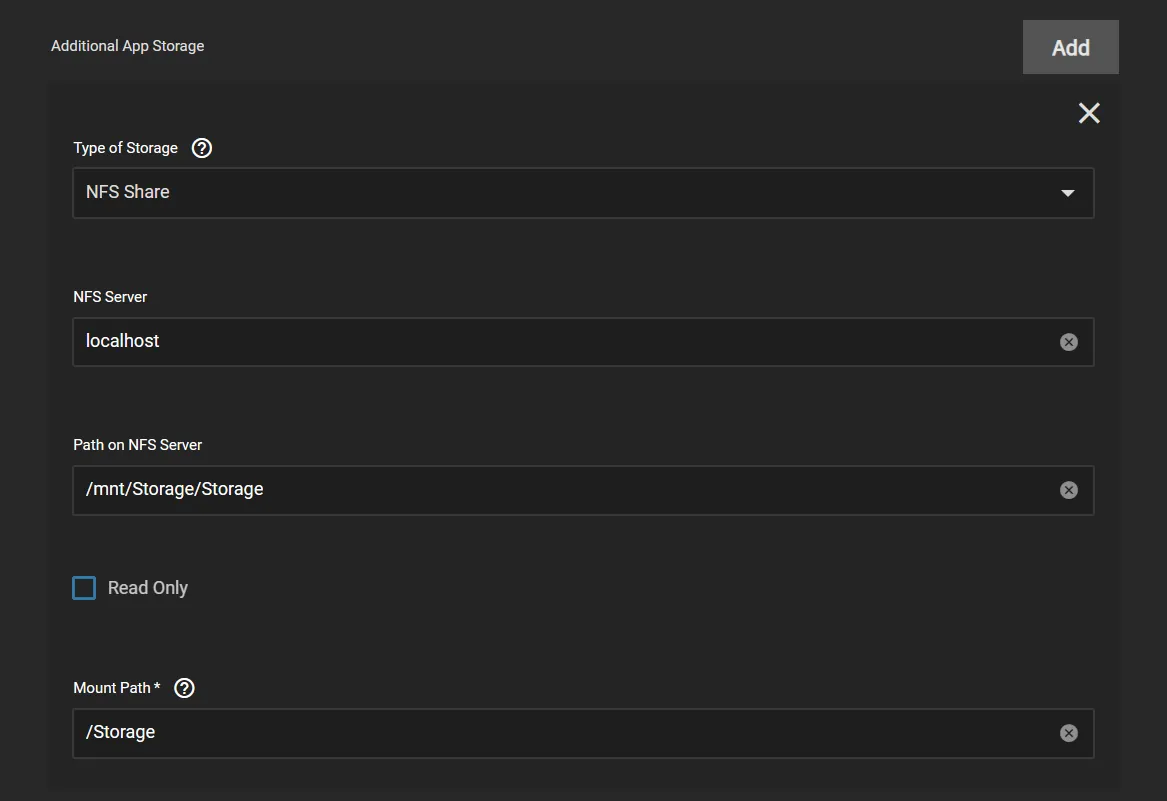Click the Read Only label text

[x=147, y=587]
